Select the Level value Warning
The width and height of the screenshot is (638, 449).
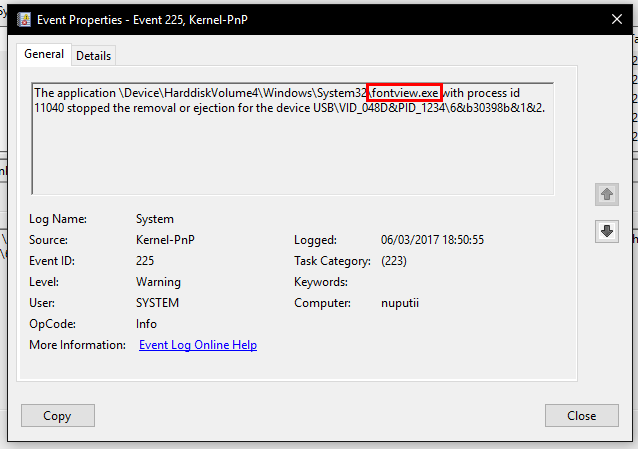[x=158, y=282]
